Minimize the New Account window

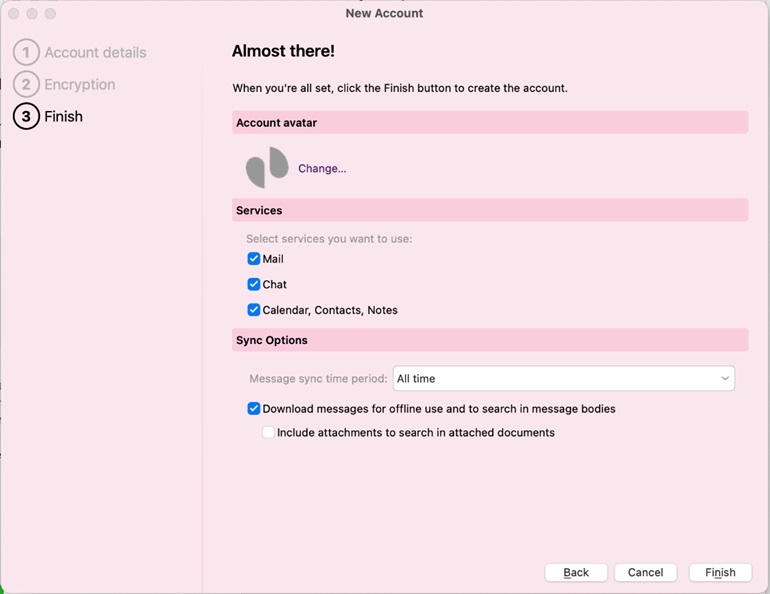(32, 14)
